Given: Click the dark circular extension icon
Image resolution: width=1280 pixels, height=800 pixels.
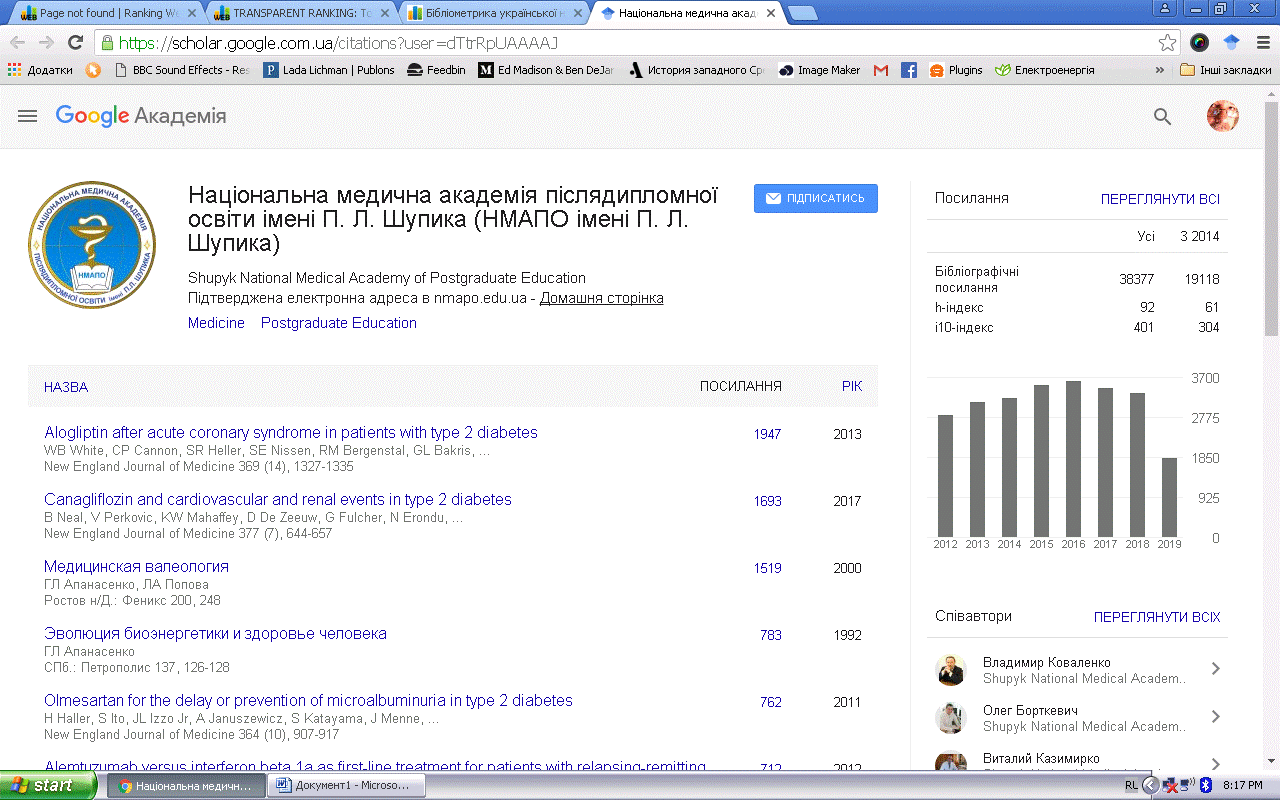Looking at the screenshot, I should click(1200, 43).
